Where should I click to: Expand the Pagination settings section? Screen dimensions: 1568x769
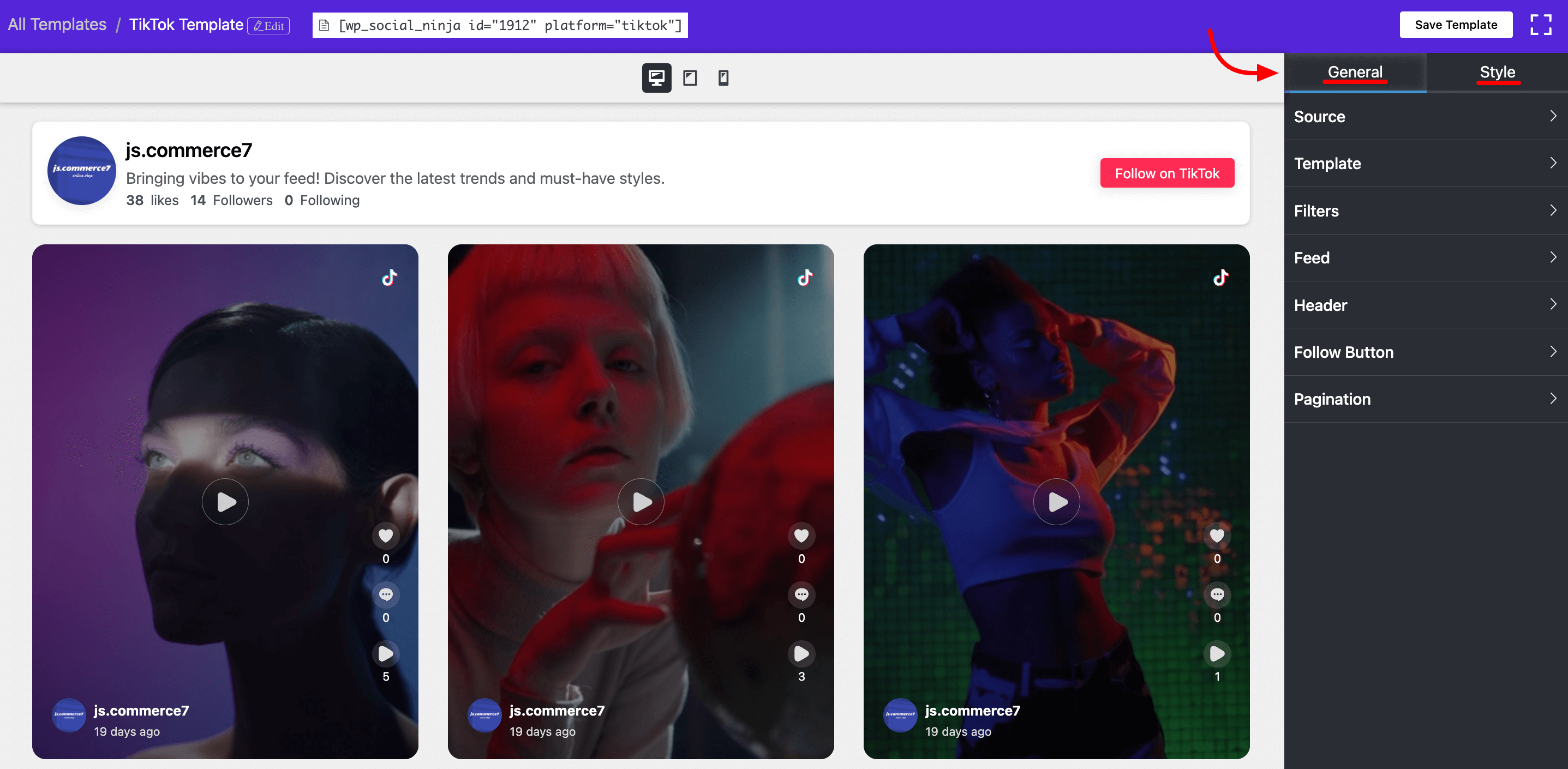click(1426, 399)
